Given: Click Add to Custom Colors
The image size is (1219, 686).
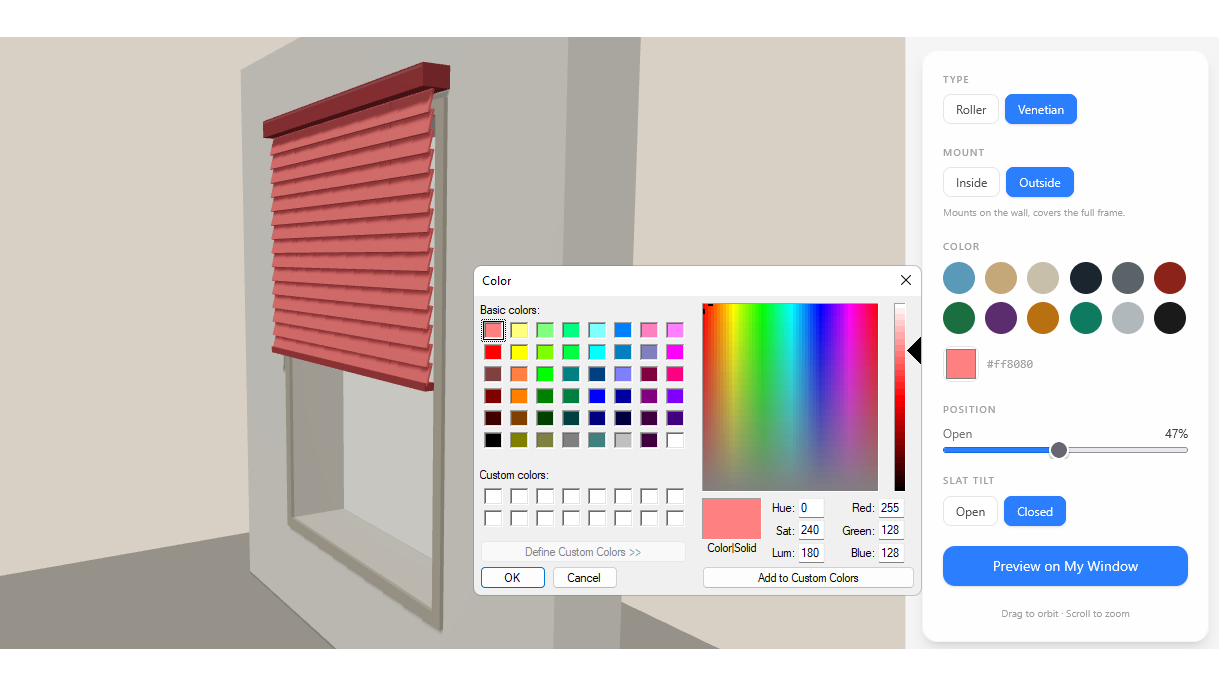Looking at the screenshot, I should (808, 578).
